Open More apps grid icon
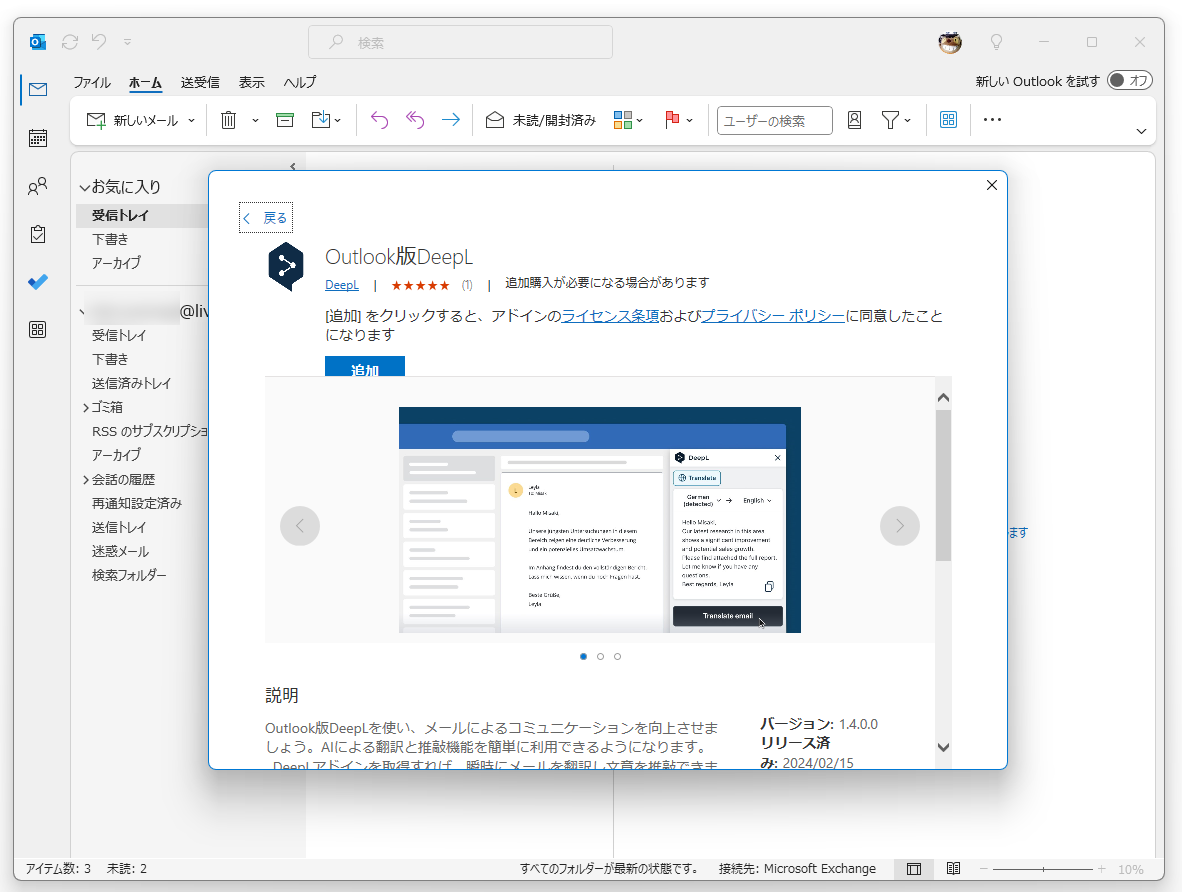The image size is (1182, 892). pyautogui.click(x=38, y=329)
